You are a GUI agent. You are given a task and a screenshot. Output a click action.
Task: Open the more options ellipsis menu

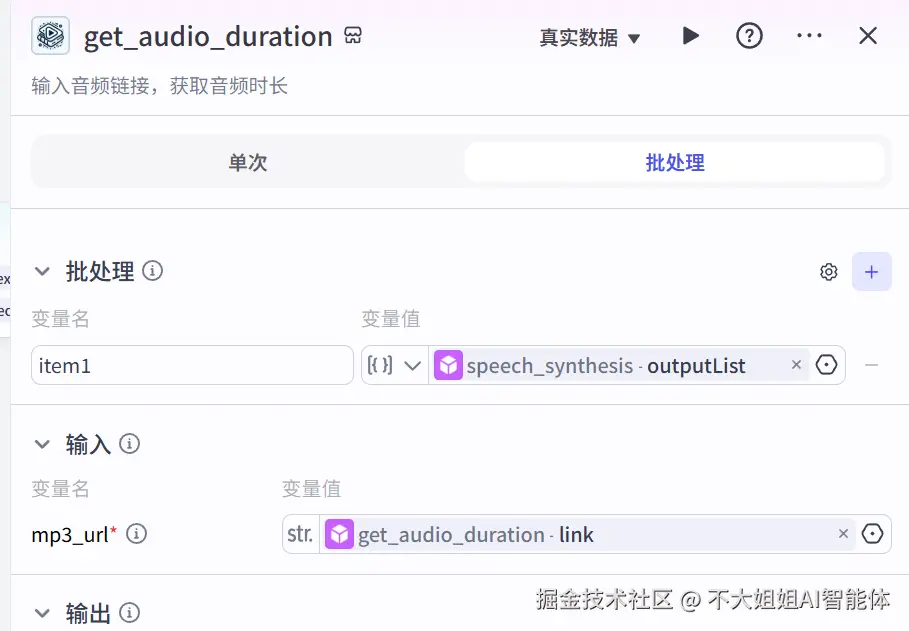808,36
